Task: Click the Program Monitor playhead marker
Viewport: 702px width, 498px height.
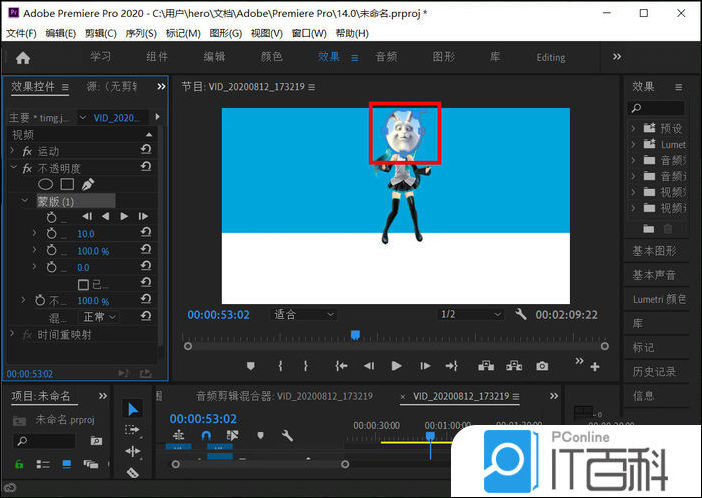Action: (x=354, y=335)
